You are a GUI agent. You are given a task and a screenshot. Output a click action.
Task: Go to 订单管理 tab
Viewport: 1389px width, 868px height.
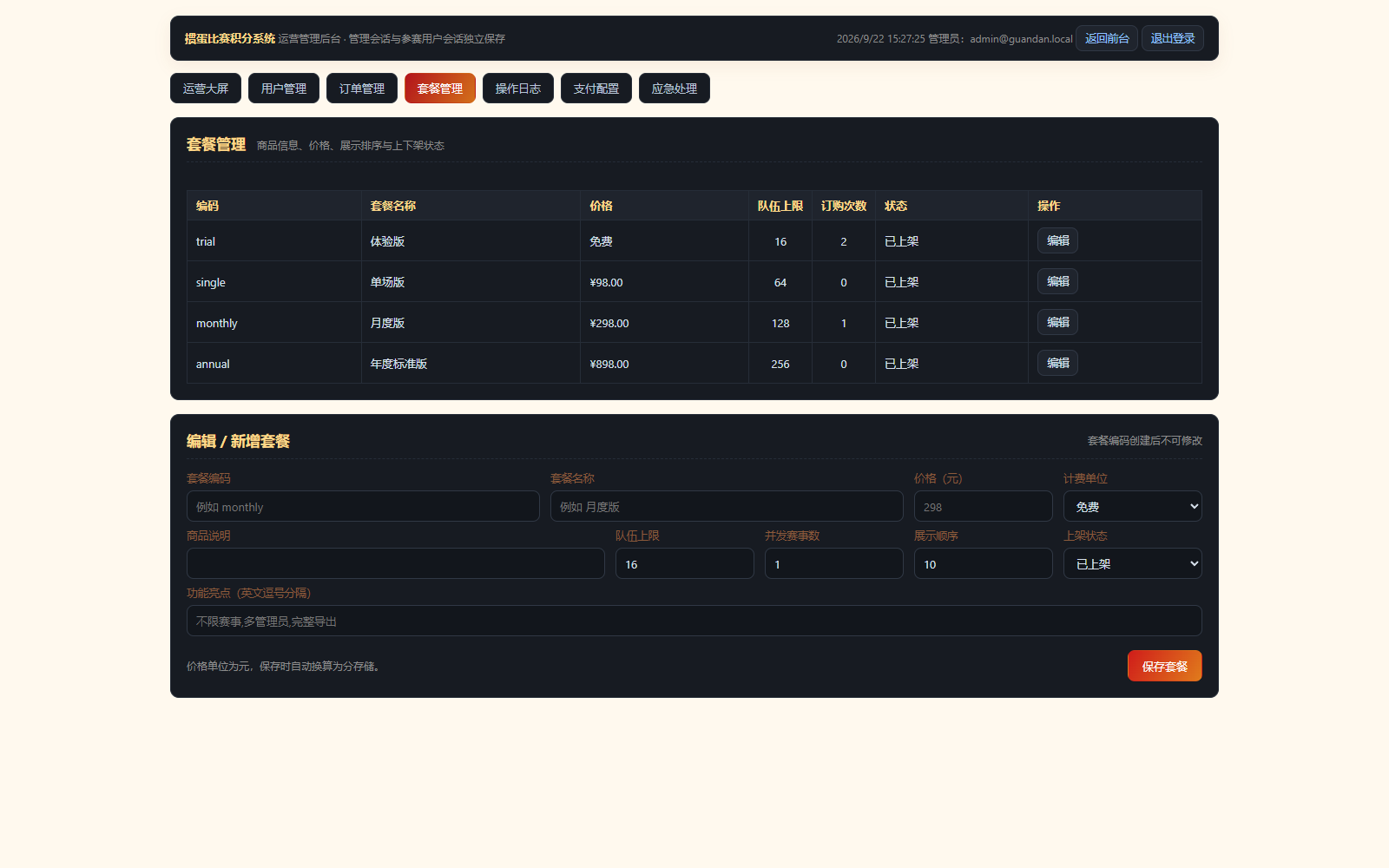coord(362,89)
